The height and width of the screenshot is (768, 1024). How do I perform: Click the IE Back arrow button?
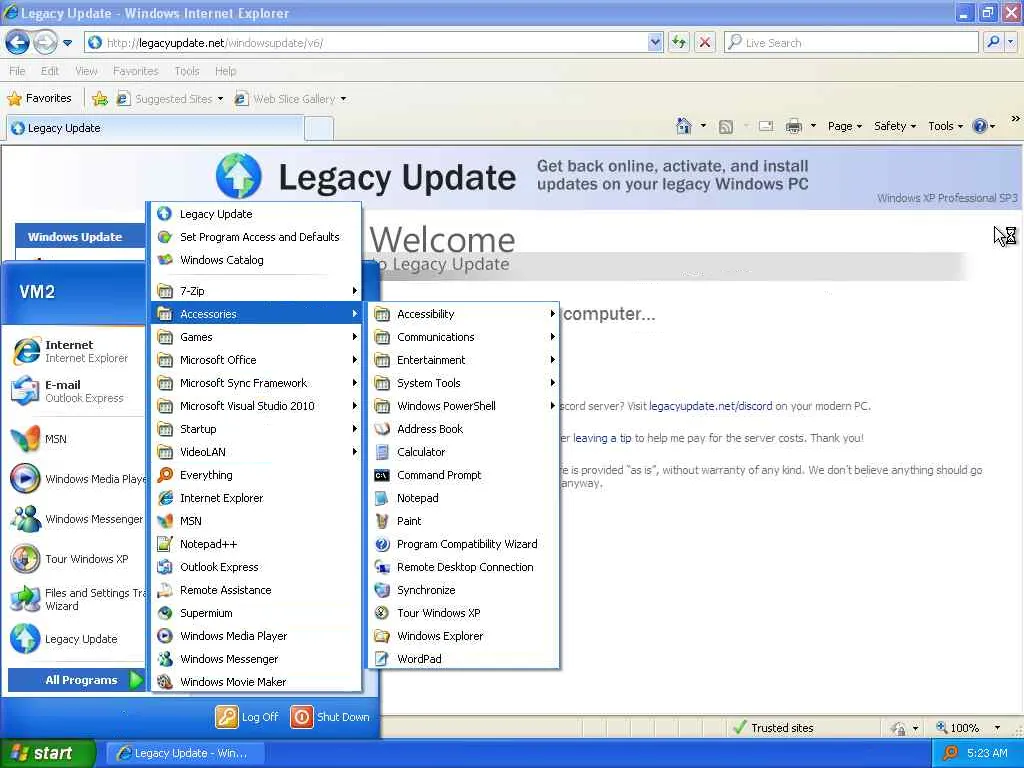tap(18, 43)
